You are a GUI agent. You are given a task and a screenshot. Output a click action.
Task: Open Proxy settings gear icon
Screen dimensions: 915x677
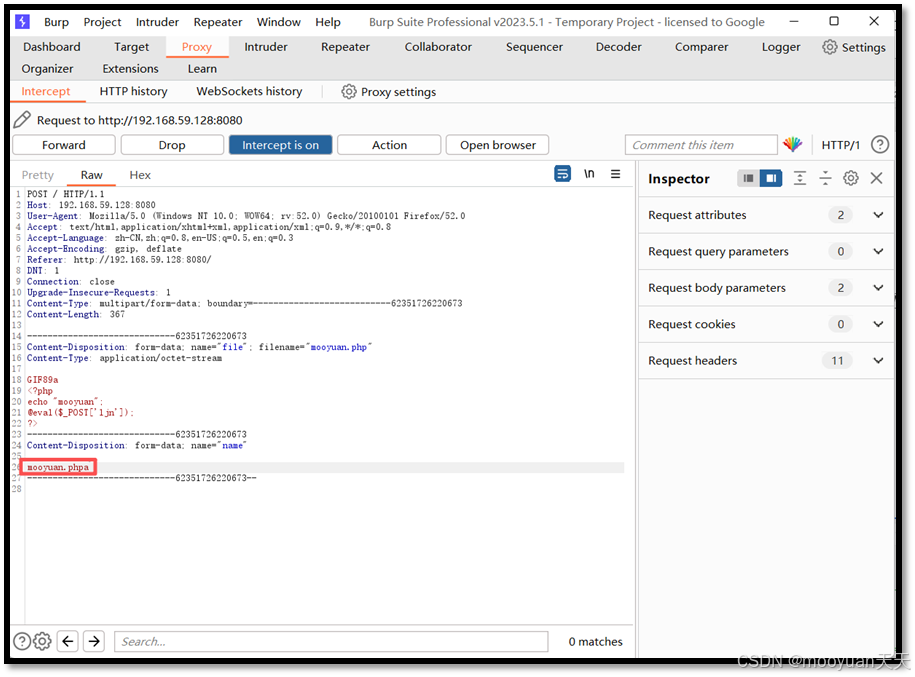[349, 92]
